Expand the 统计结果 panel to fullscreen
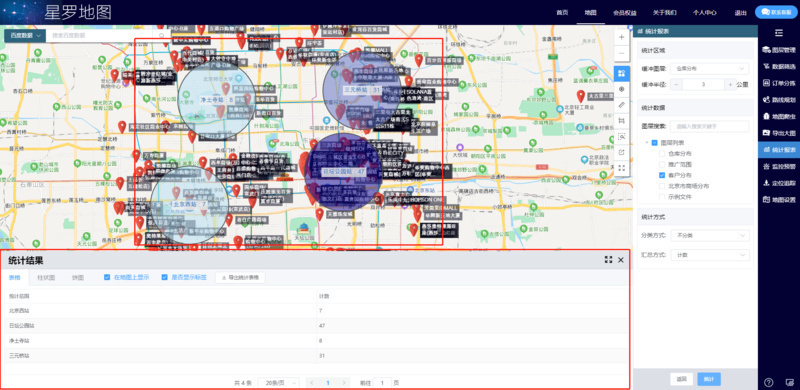800x390 pixels. tap(608, 260)
